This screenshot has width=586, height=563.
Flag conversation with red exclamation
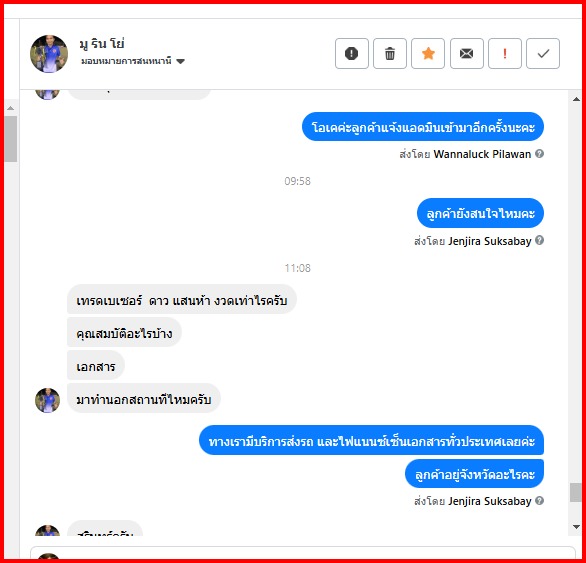(x=505, y=53)
